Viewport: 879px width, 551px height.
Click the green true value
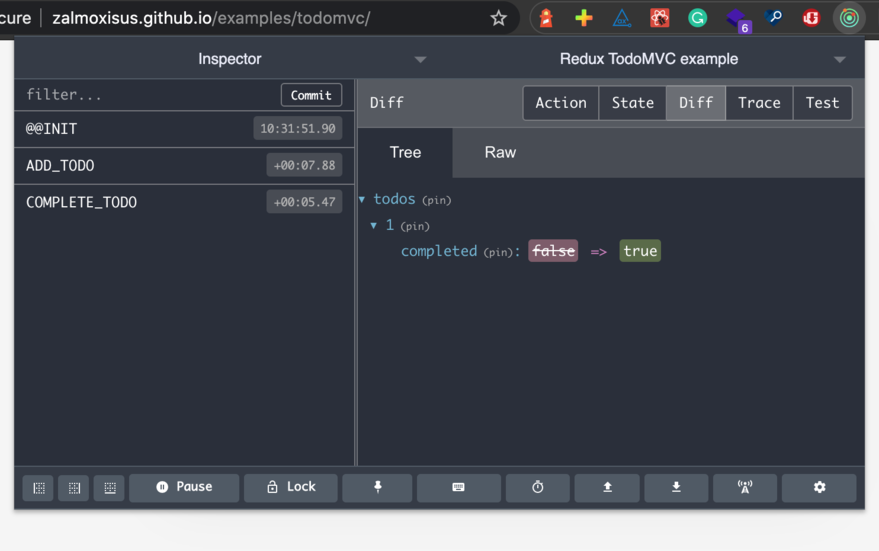pyautogui.click(x=640, y=251)
